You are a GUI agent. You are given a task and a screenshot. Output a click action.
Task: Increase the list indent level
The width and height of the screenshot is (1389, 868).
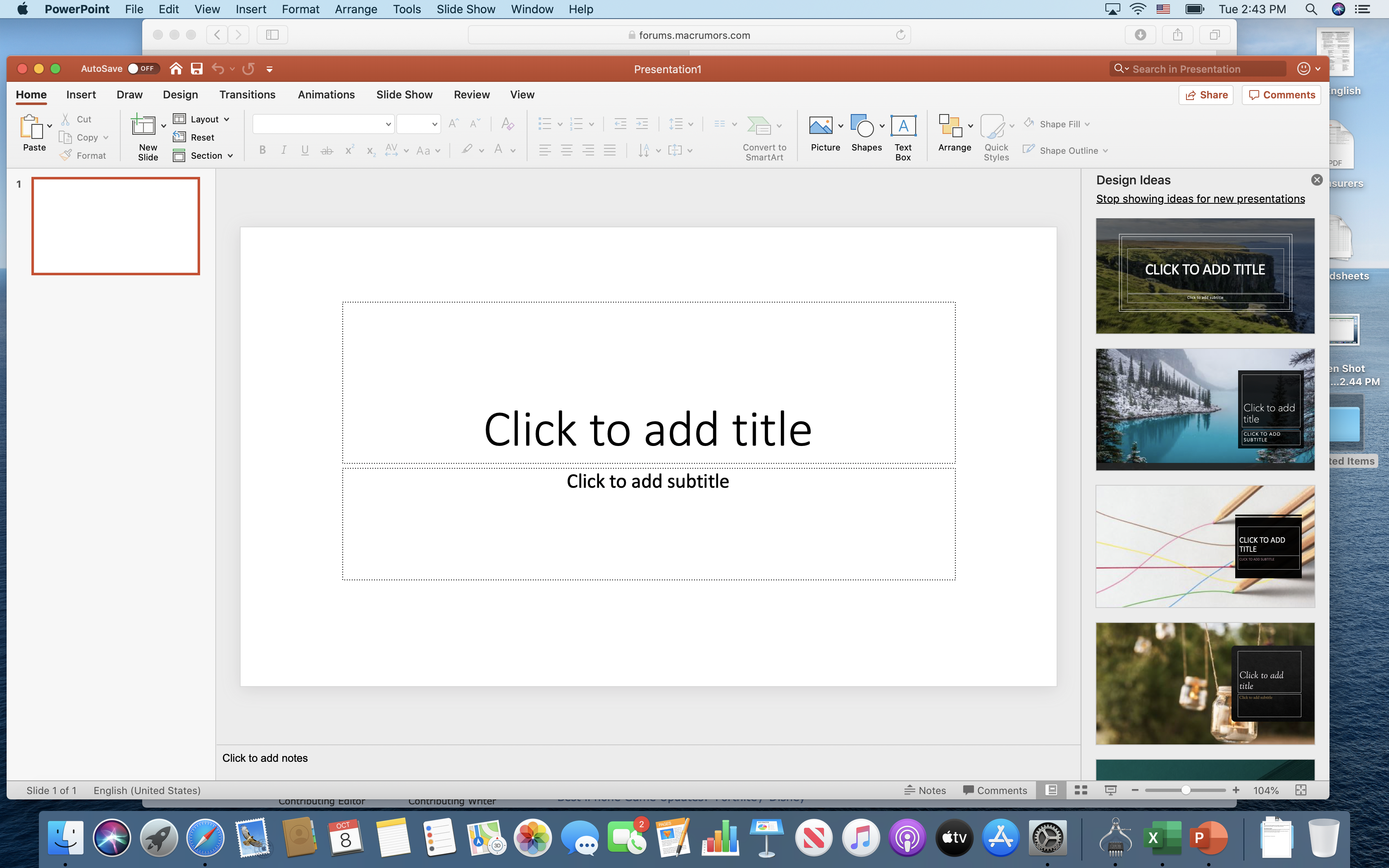642,124
